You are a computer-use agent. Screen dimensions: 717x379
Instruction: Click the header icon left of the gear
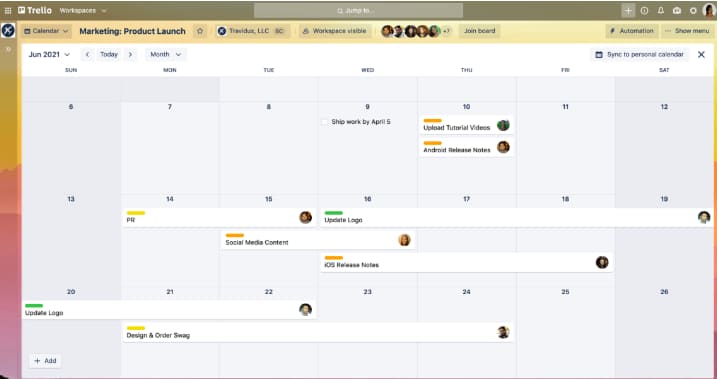[677, 11]
